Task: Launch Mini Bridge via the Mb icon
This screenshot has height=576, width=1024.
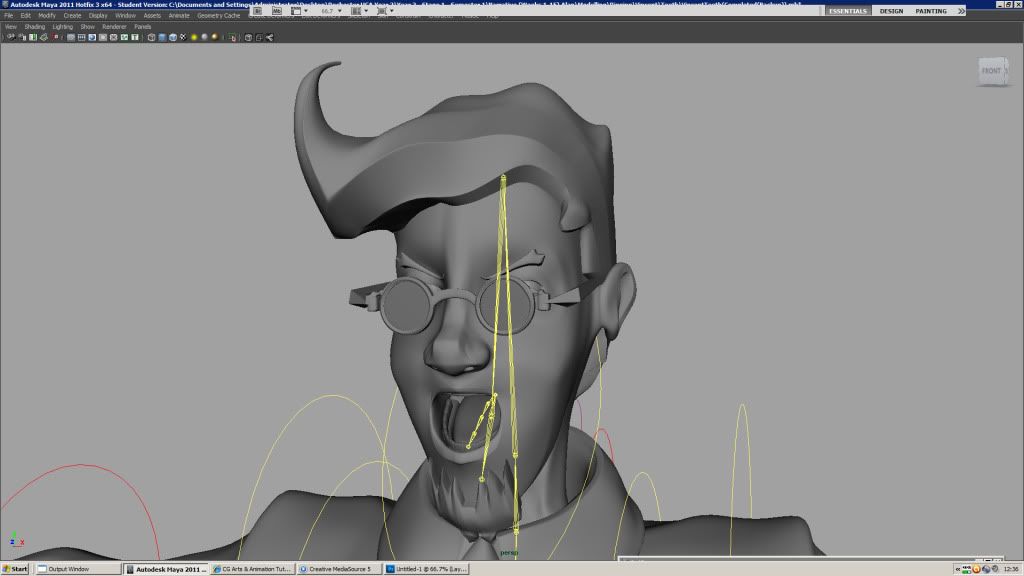Action: tap(277, 11)
